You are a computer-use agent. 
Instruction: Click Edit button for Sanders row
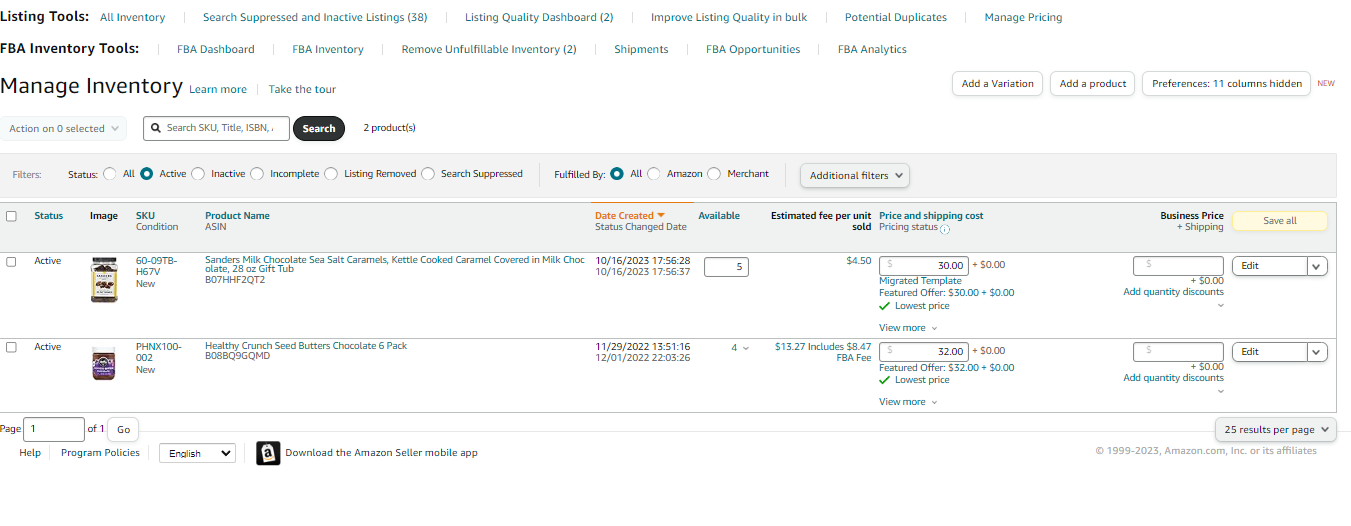click(1269, 266)
